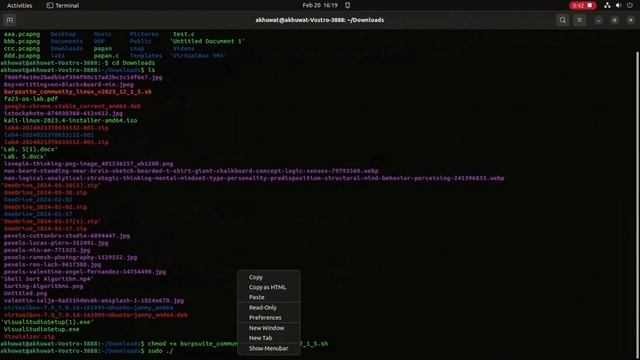This screenshot has width=640, height=360.
Task: Click aaa.pcapng file name
Action: (x=22, y=34)
